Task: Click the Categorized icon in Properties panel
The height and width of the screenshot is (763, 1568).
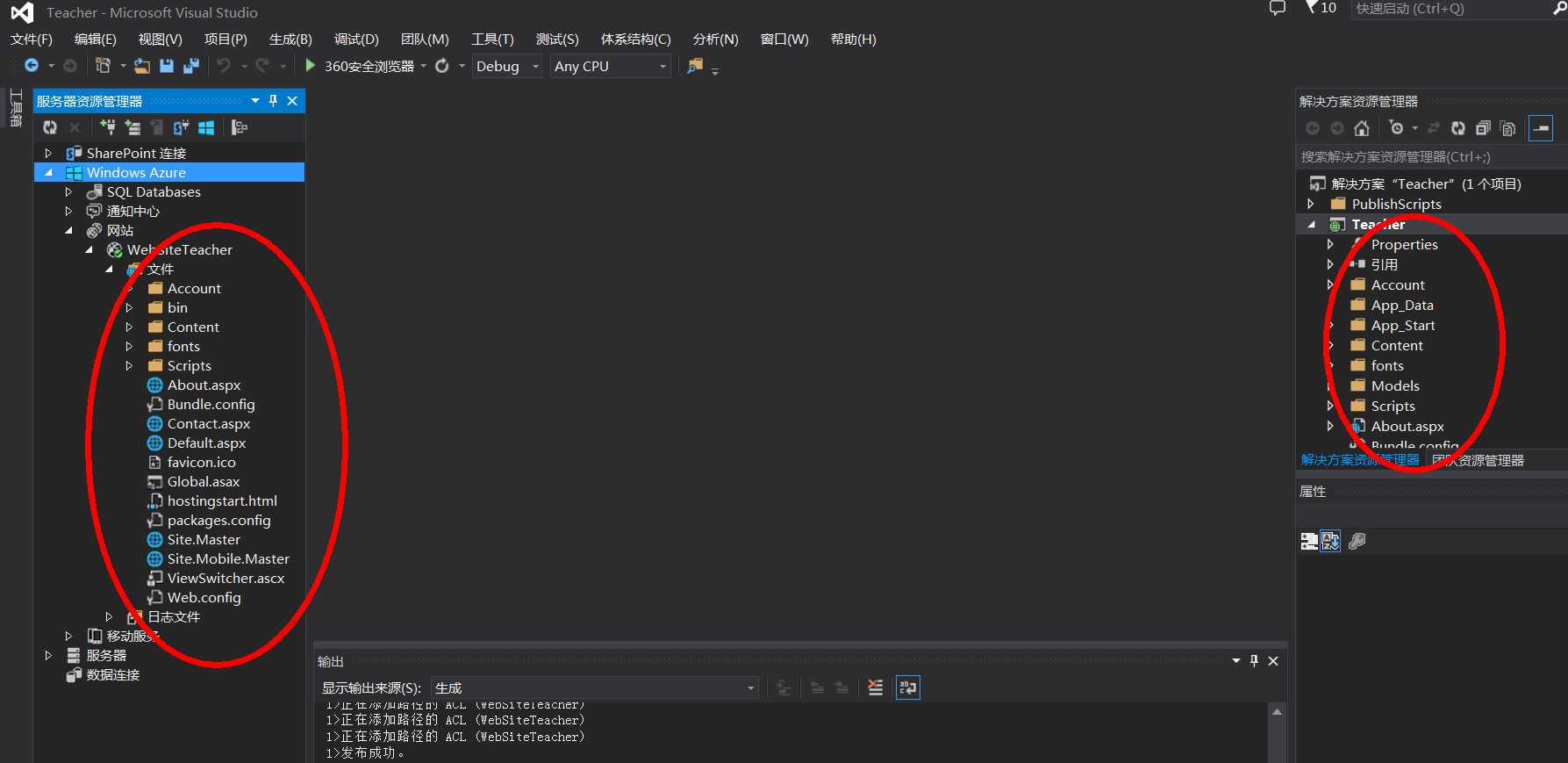Action: 1309,541
